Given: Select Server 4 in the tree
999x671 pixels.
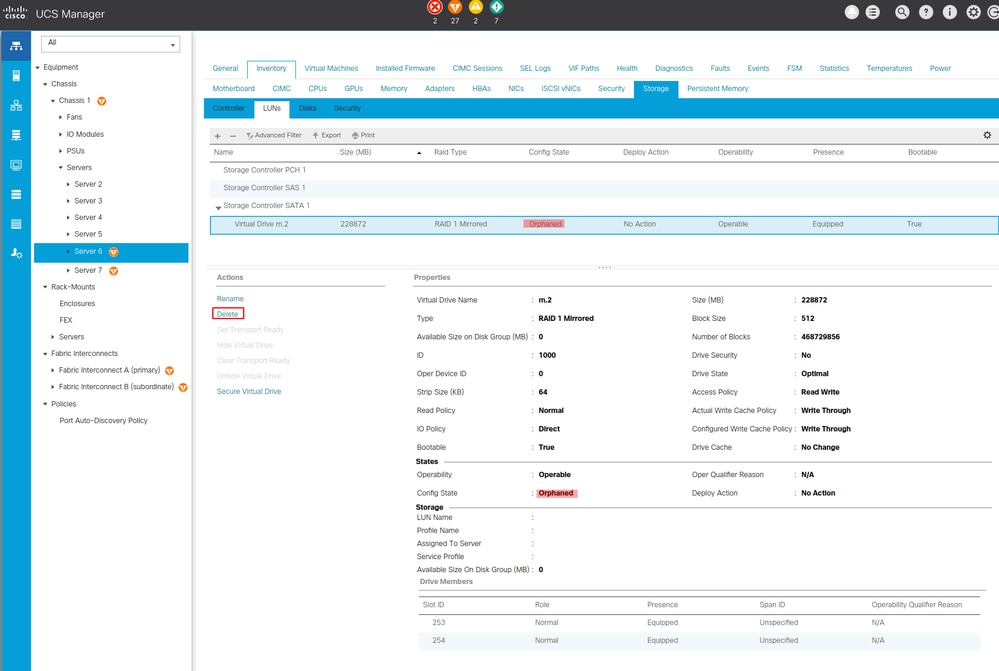Looking at the screenshot, I should coord(88,218).
